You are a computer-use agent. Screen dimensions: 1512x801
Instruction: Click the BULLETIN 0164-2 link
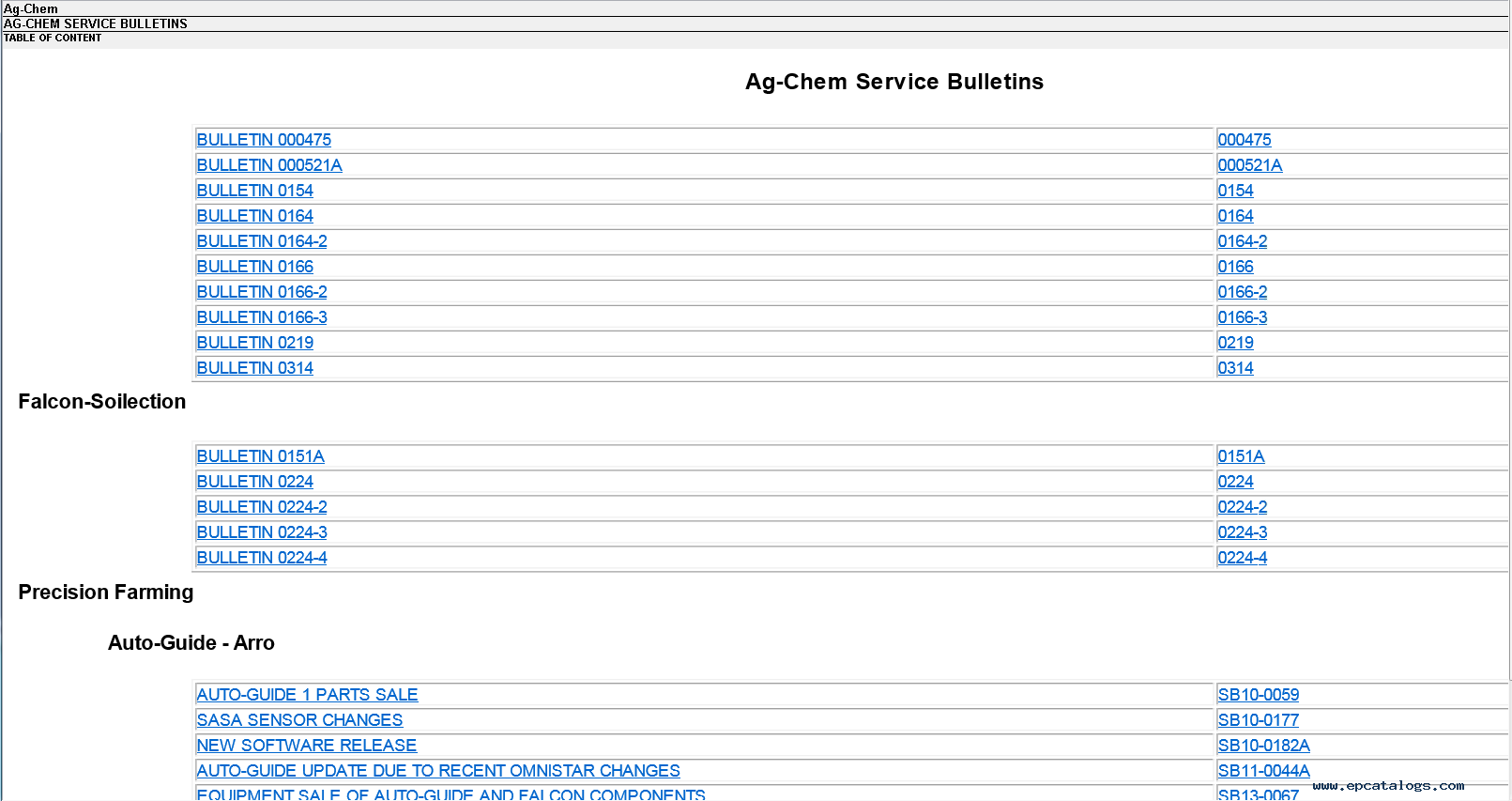[262, 241]
